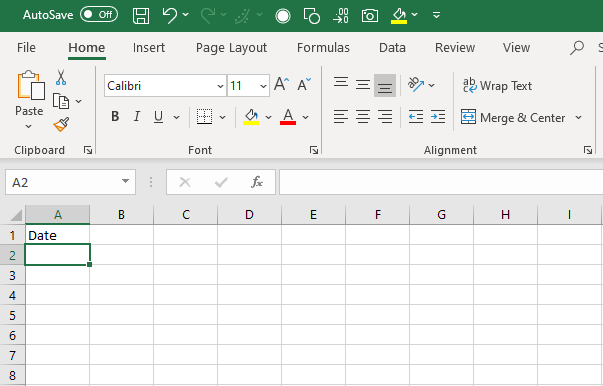
Task: Click the Wrap Text button
Action: (x=497, y=85)
